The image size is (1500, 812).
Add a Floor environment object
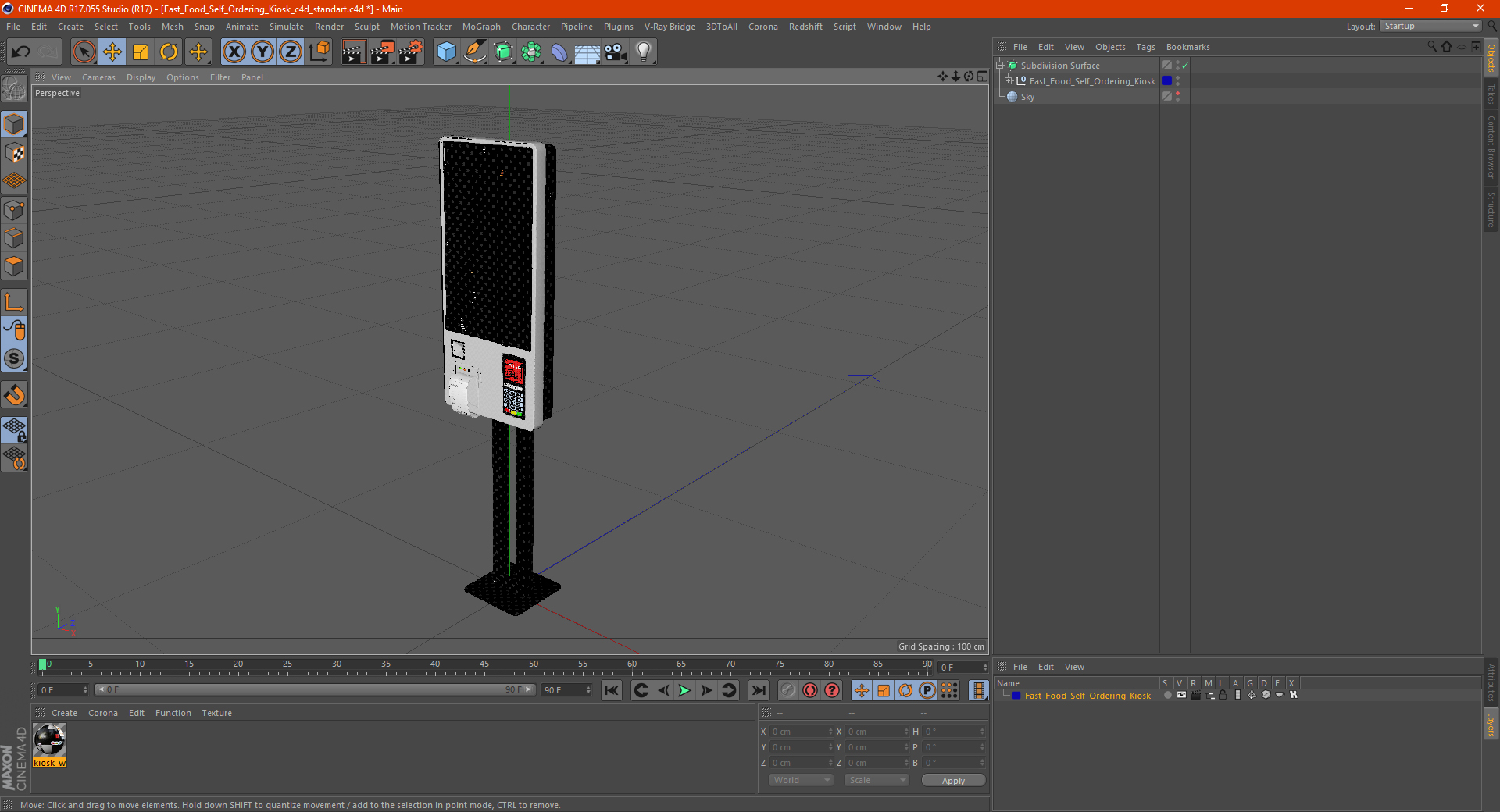(x=587, y=52)
